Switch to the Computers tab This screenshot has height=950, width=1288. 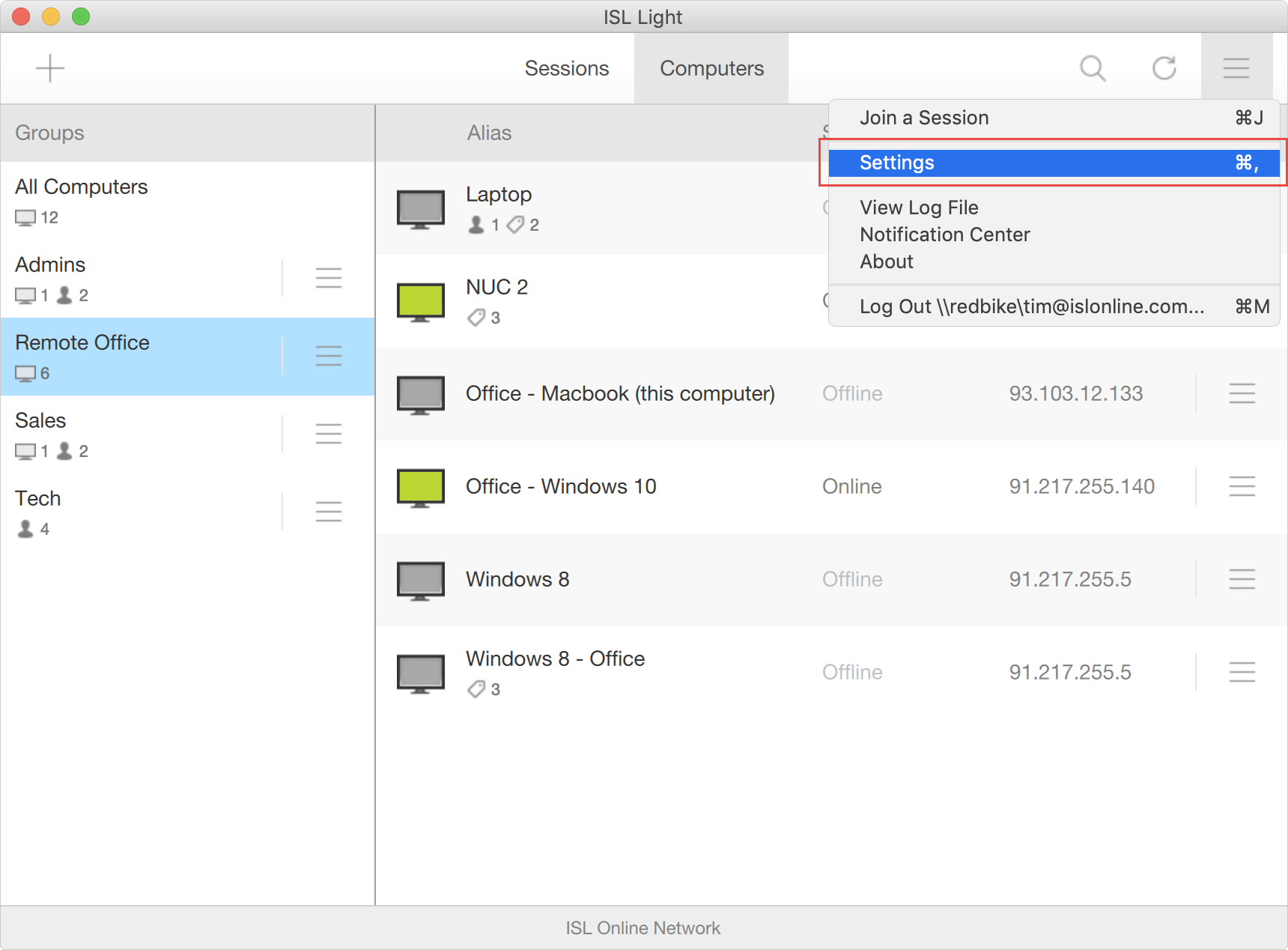(711, 68)
